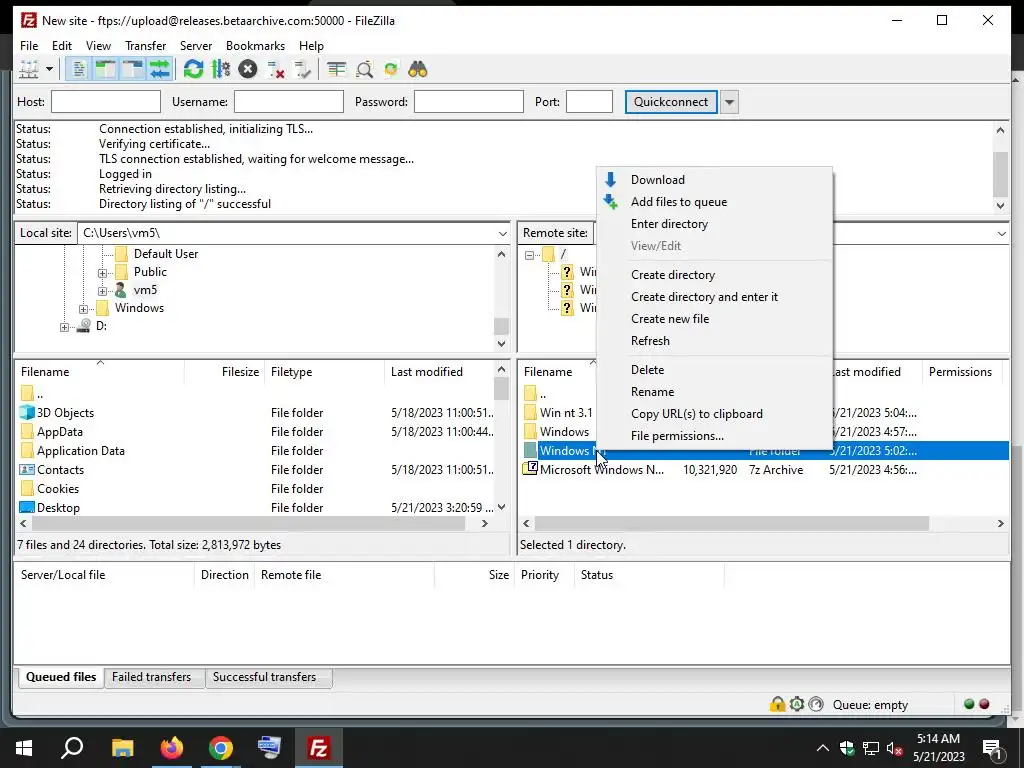Open the Remote site path dropdown
This screenshot has width=1024, height=768.
[x=1001, y=233]
